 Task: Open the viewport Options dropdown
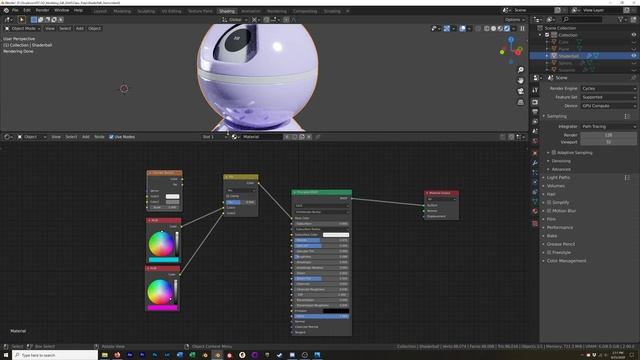(x=515, y=20)
